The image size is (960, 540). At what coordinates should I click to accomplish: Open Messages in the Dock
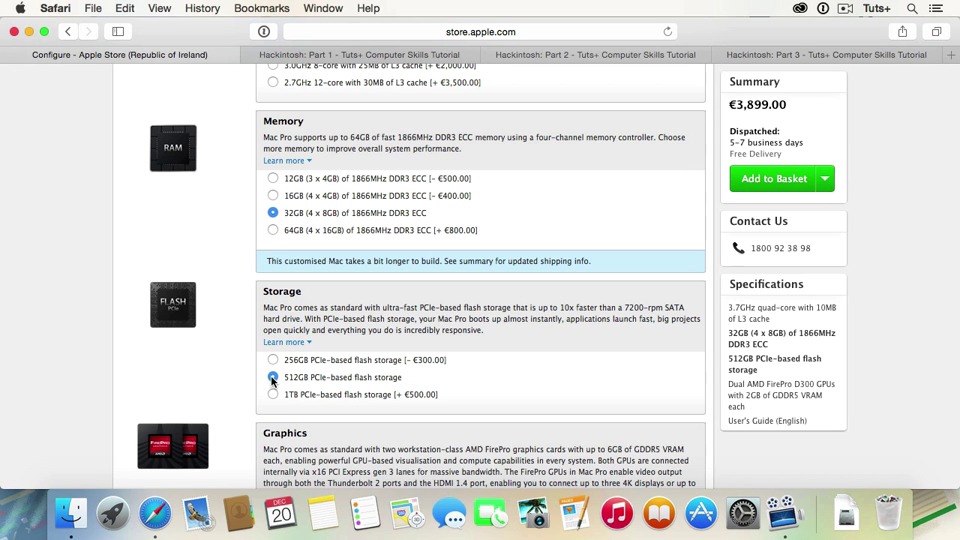pyautogui.click(x=449, y=513)
